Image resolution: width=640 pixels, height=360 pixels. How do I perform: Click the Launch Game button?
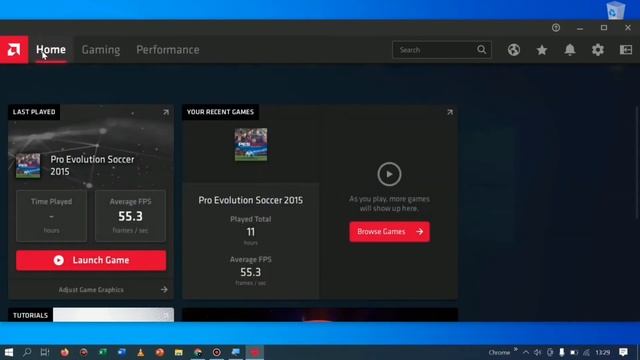[x=91, y=260]
